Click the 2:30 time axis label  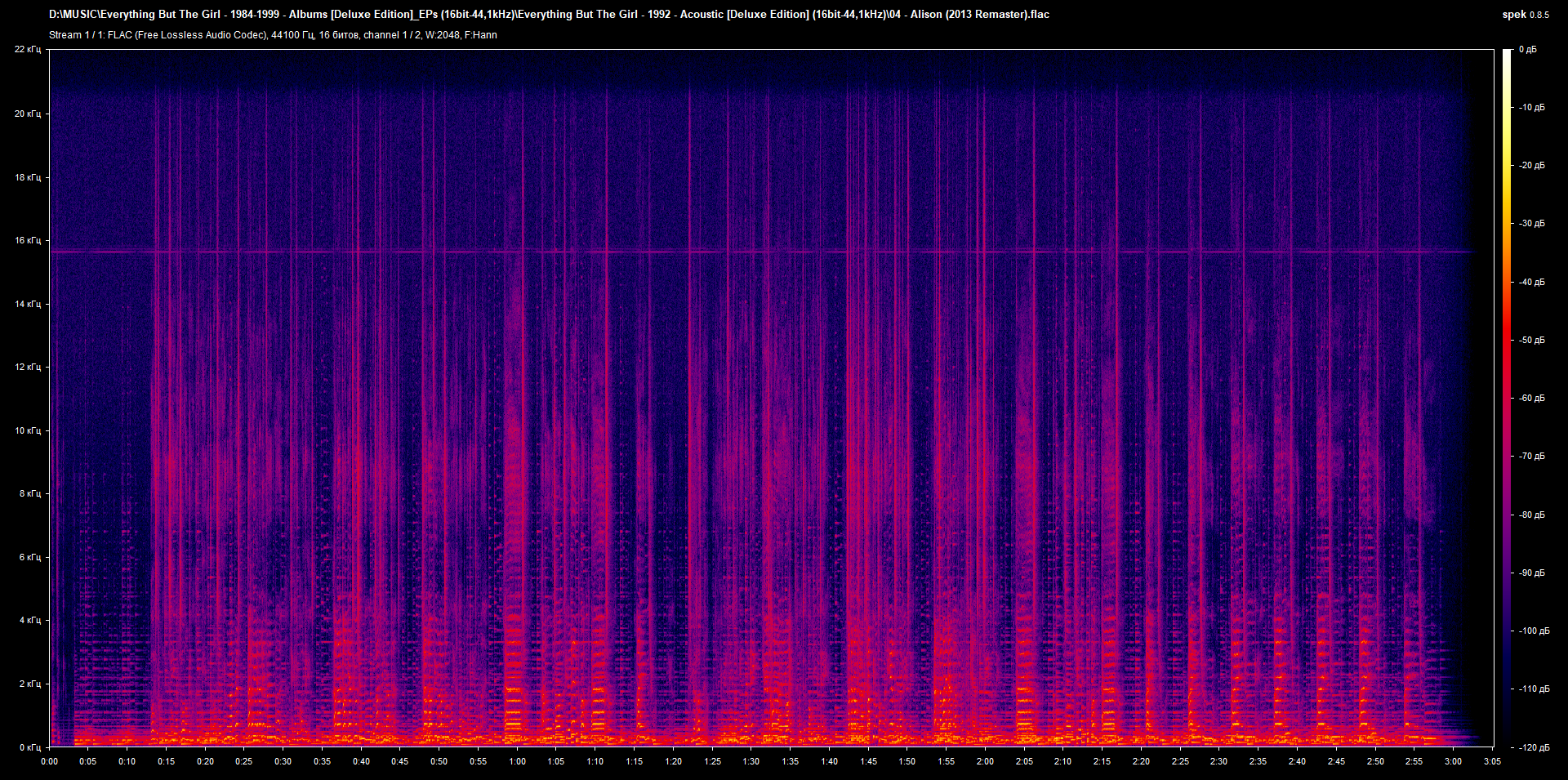[x=1218, y=761]
